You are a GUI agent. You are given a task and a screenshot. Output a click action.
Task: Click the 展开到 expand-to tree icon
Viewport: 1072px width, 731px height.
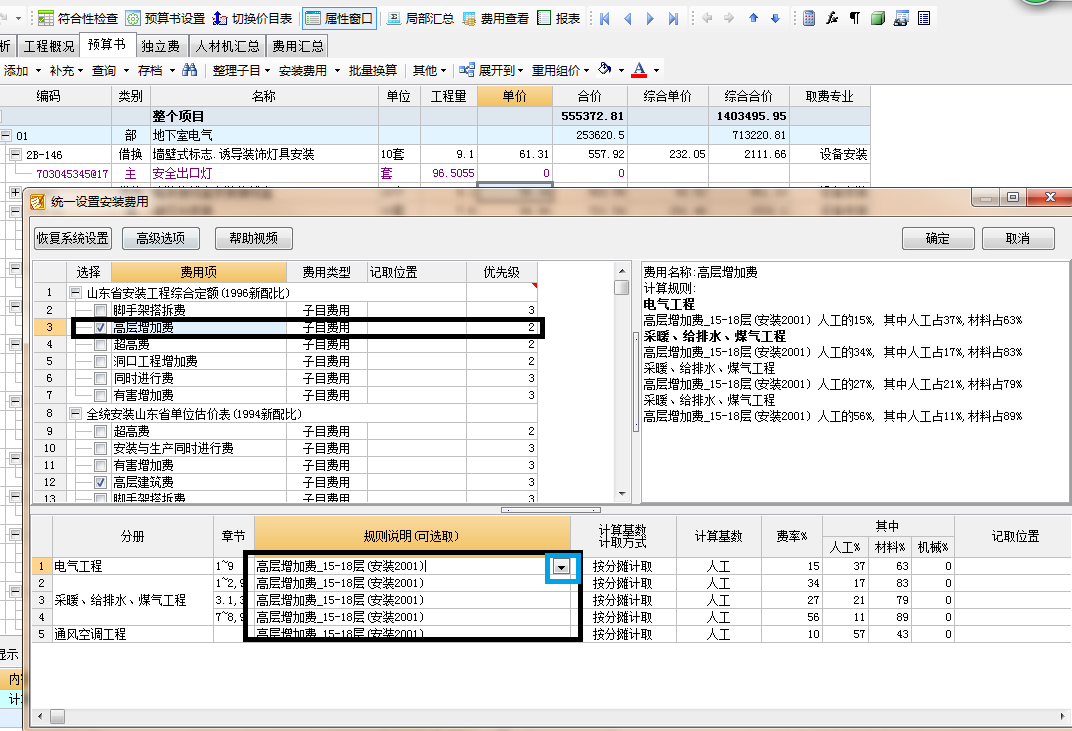(467, 70)
